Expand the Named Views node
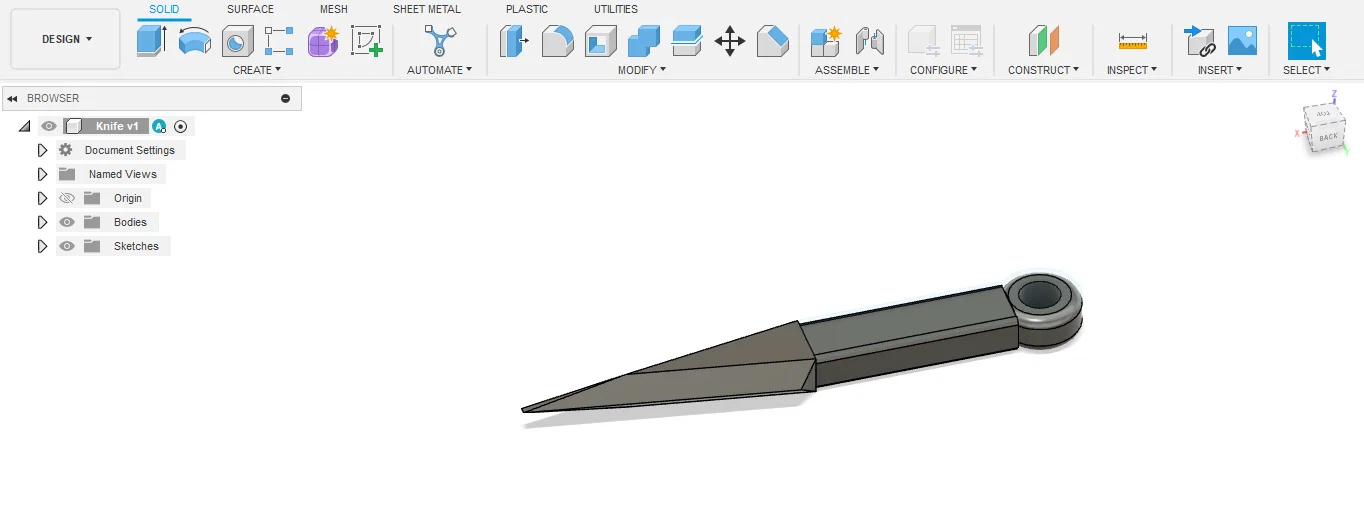The width and height of the screenshot is (1364, 531). coord(42,174)
